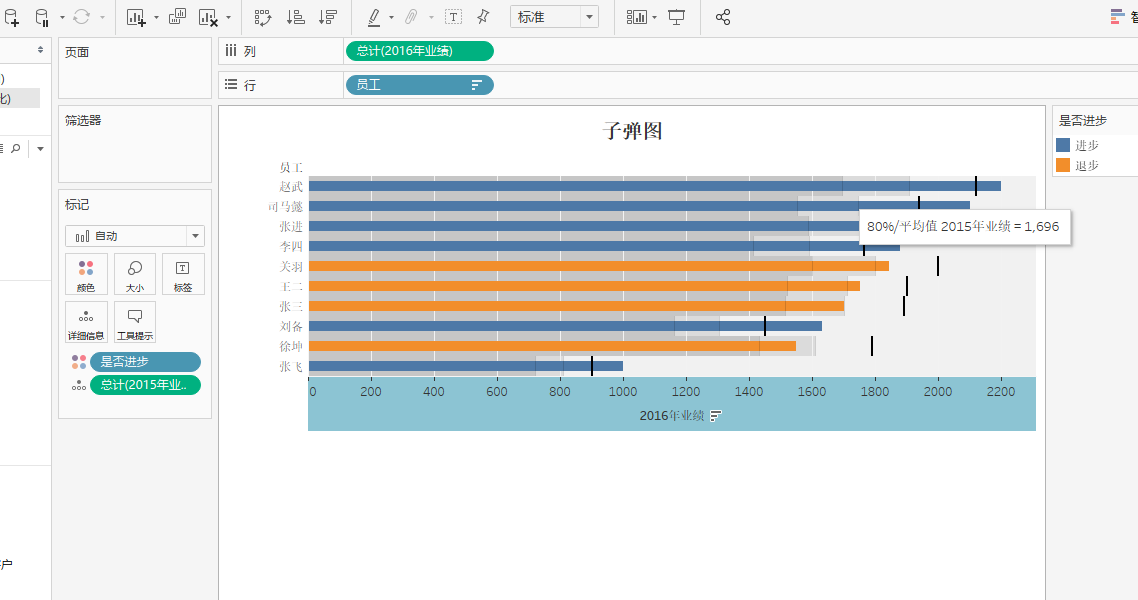
Task: Click the sort descending icon
Action: pos(328,17)
